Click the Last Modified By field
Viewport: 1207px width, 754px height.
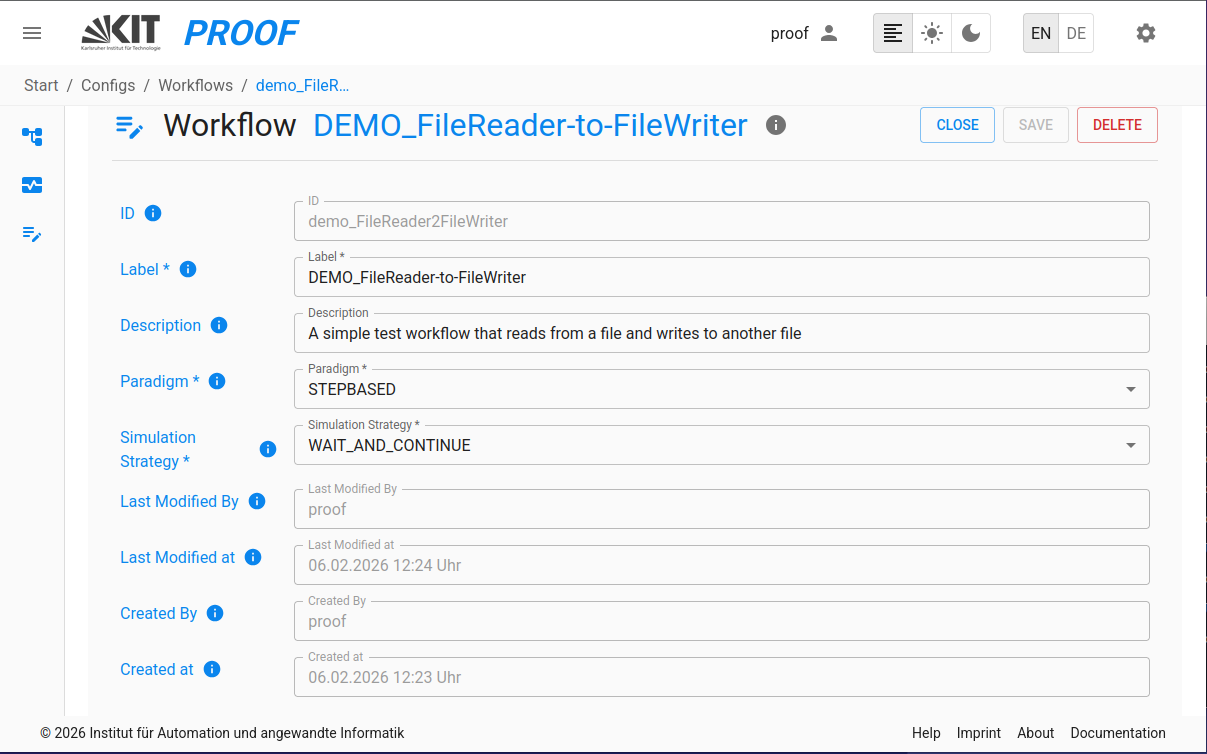722,509
